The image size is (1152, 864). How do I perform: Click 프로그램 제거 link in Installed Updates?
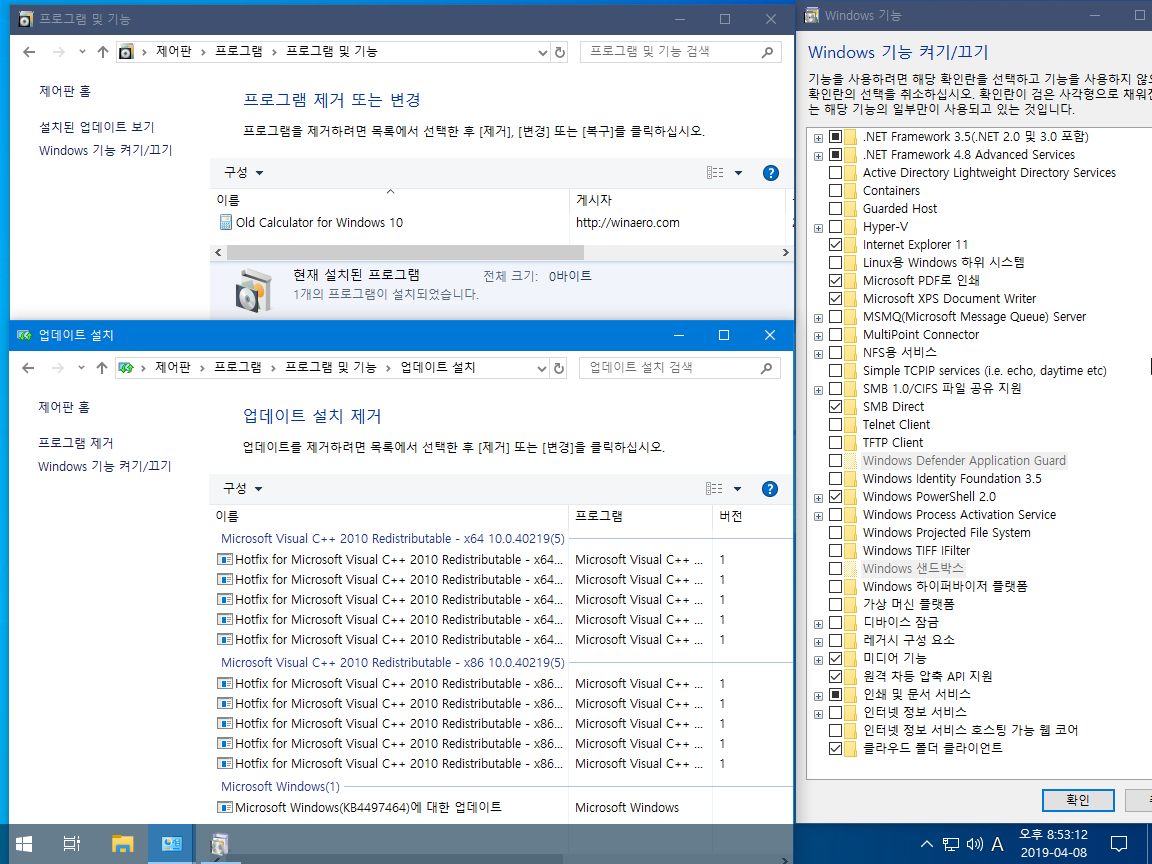tap(76, 443)
